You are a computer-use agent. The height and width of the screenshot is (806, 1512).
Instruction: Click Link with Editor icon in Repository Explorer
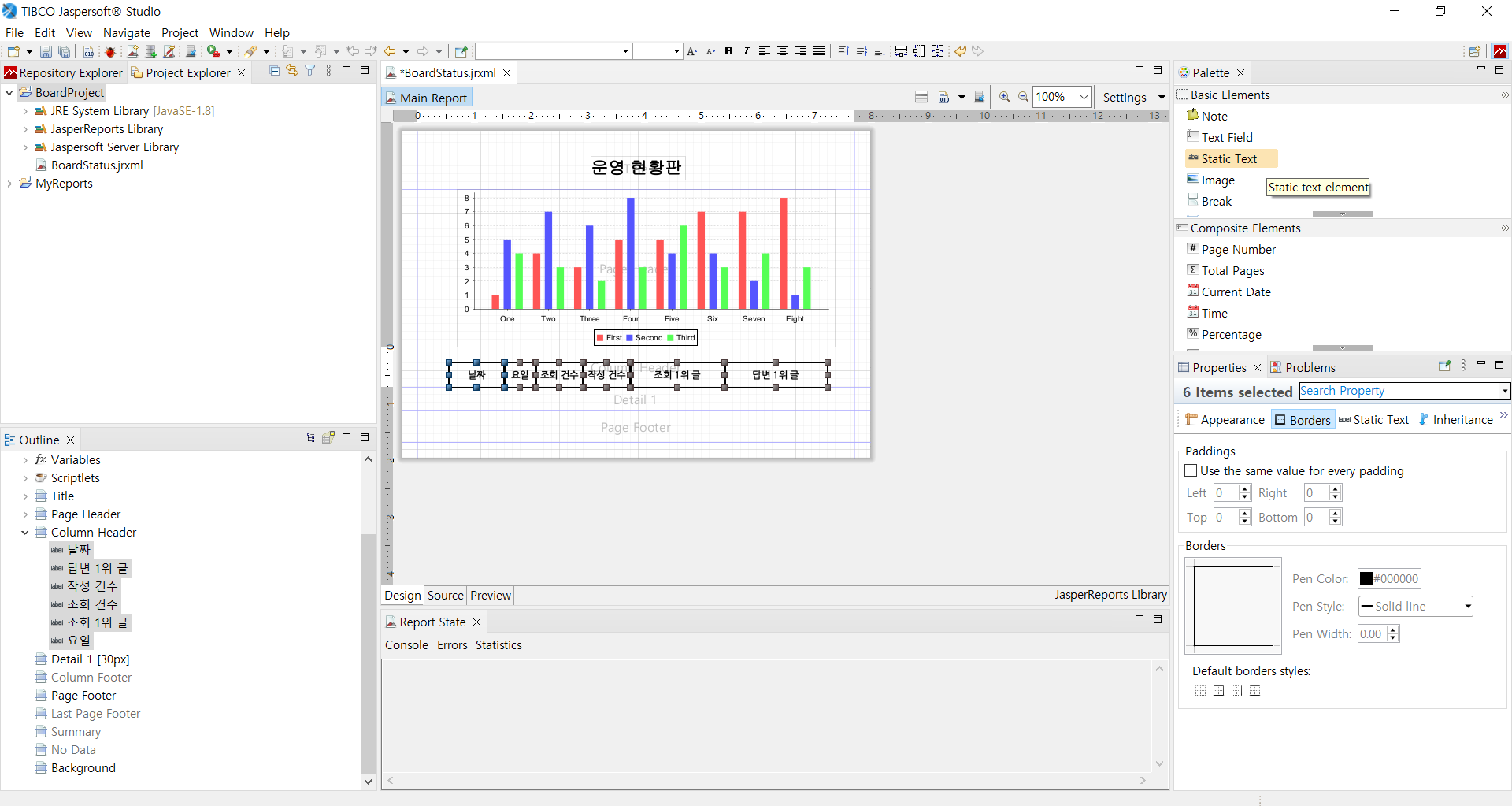point(292,71)
